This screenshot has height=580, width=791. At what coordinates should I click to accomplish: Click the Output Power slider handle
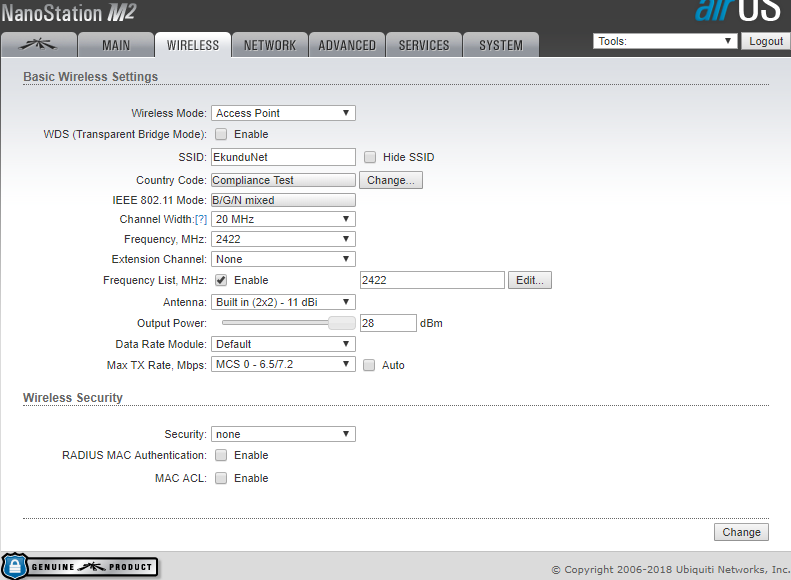(x=342, y=323)
